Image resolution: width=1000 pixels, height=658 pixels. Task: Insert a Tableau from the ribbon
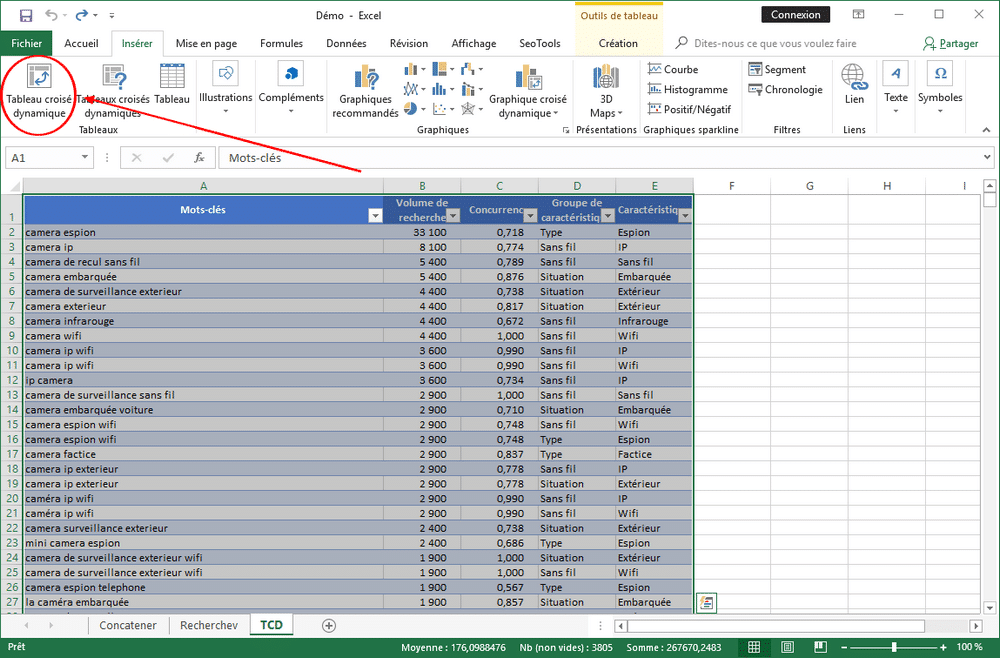point(172,84)
